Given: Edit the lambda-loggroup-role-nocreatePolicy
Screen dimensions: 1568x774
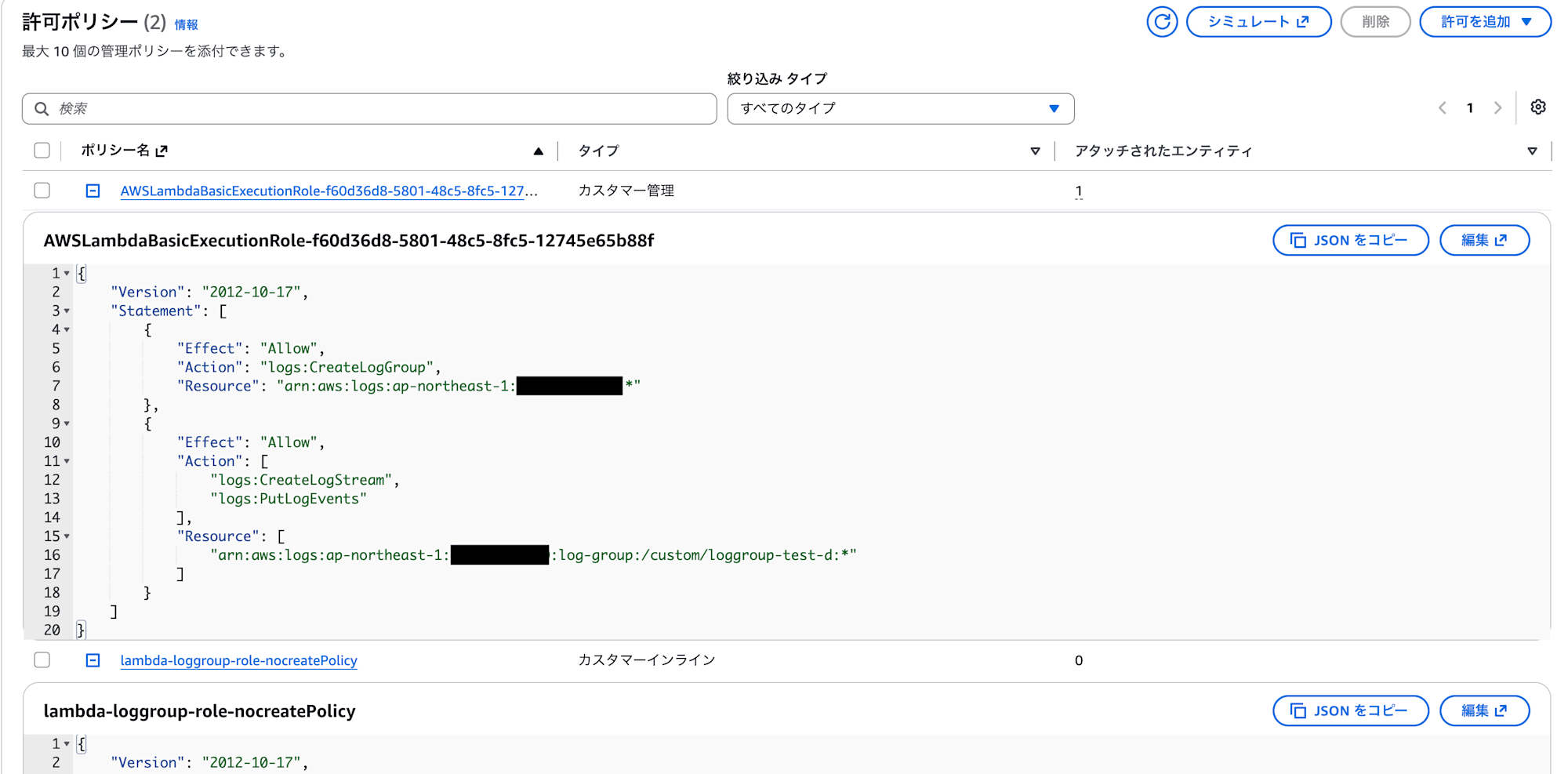Looking at the screenshot, I should tap(1485, 710).
